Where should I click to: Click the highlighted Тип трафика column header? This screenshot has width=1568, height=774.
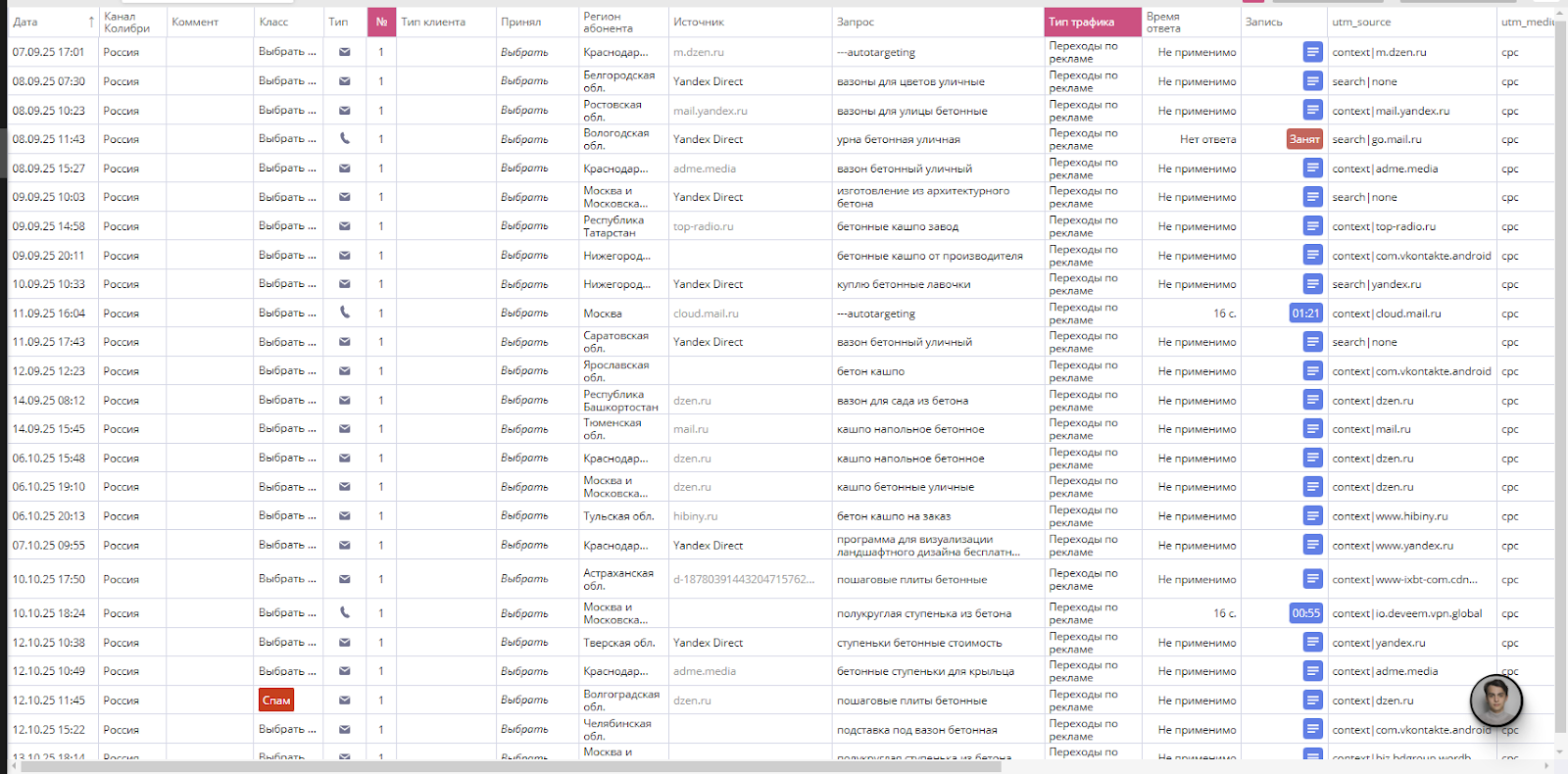point(1092,22)
